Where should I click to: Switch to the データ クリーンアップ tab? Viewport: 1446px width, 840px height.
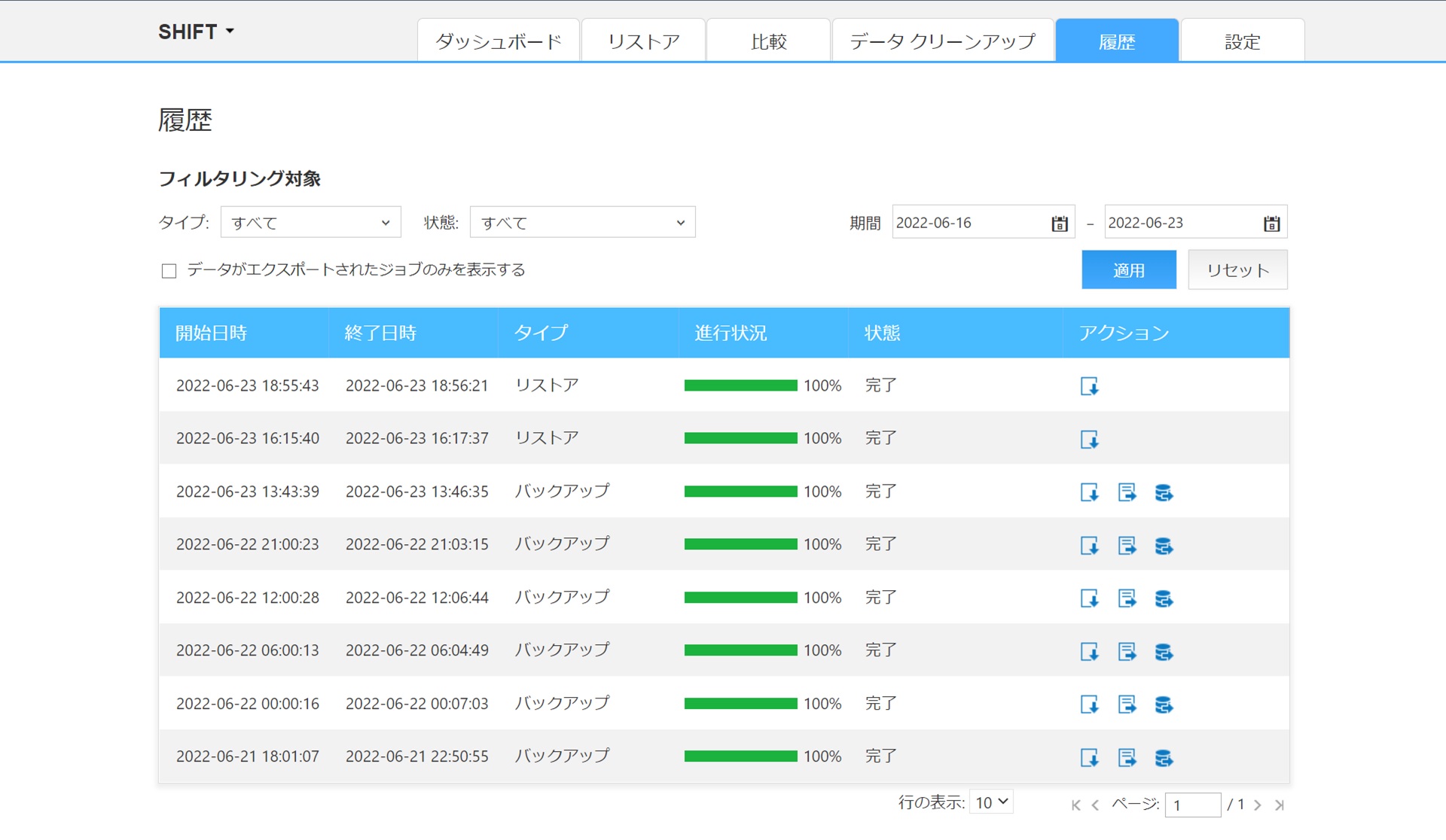click(943, 41)
